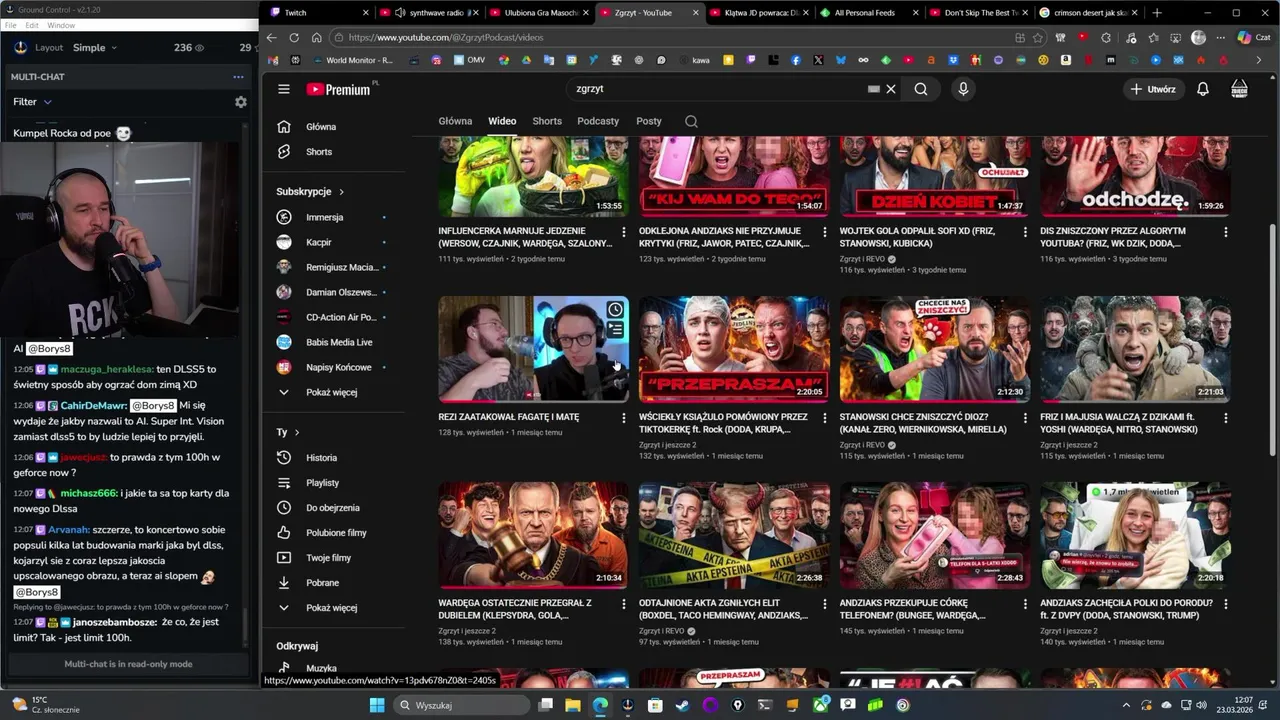Expand the Ty section arrow
The height and width of the screenshot is (720, 1280).
(x=297, y=432)
